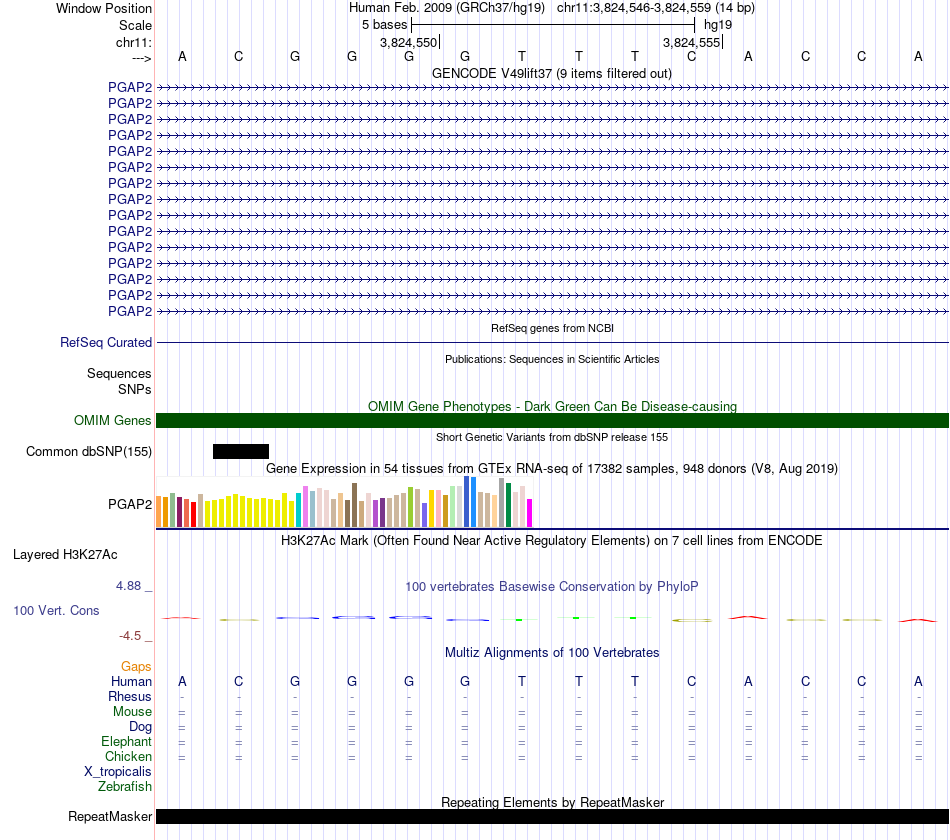Select the Dog alignment row label
This screenshot has width=950, height=840.
(x=140, y=727)
